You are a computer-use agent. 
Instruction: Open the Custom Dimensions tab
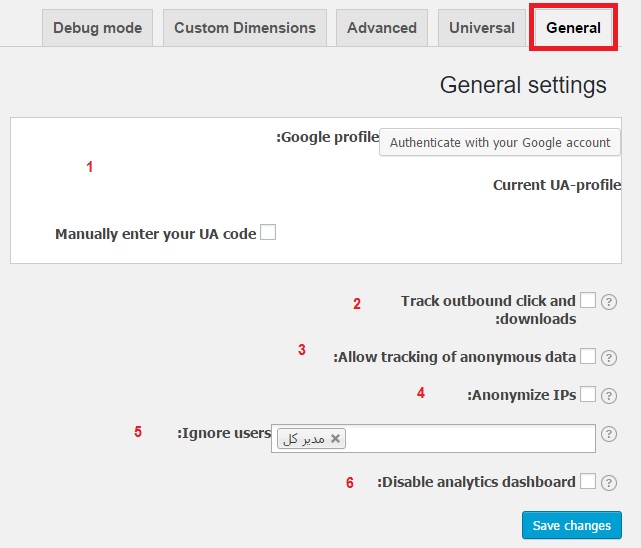[245, 28]
